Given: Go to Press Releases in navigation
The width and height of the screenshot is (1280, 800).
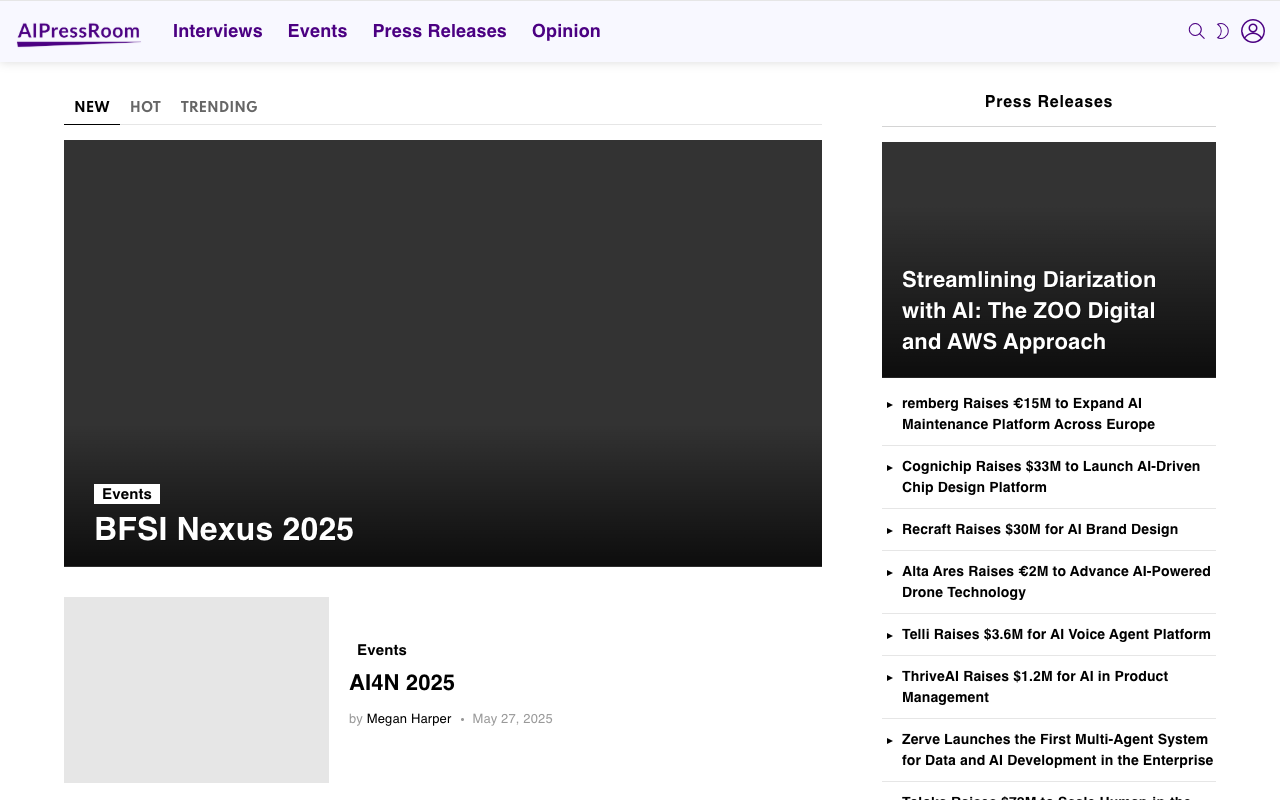Looking at the screenshot, I should pyautogui.click(x=440, y=31).
